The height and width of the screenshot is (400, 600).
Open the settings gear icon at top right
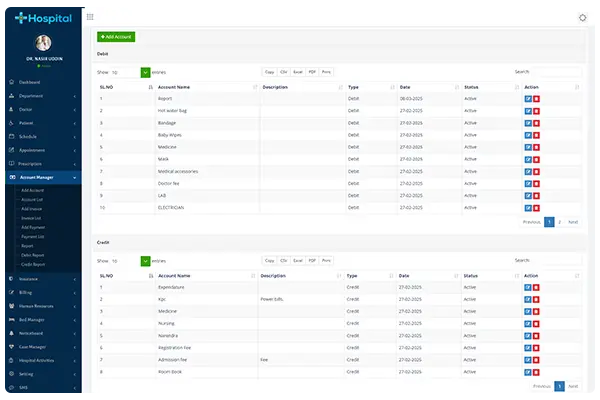click(583, 17)
